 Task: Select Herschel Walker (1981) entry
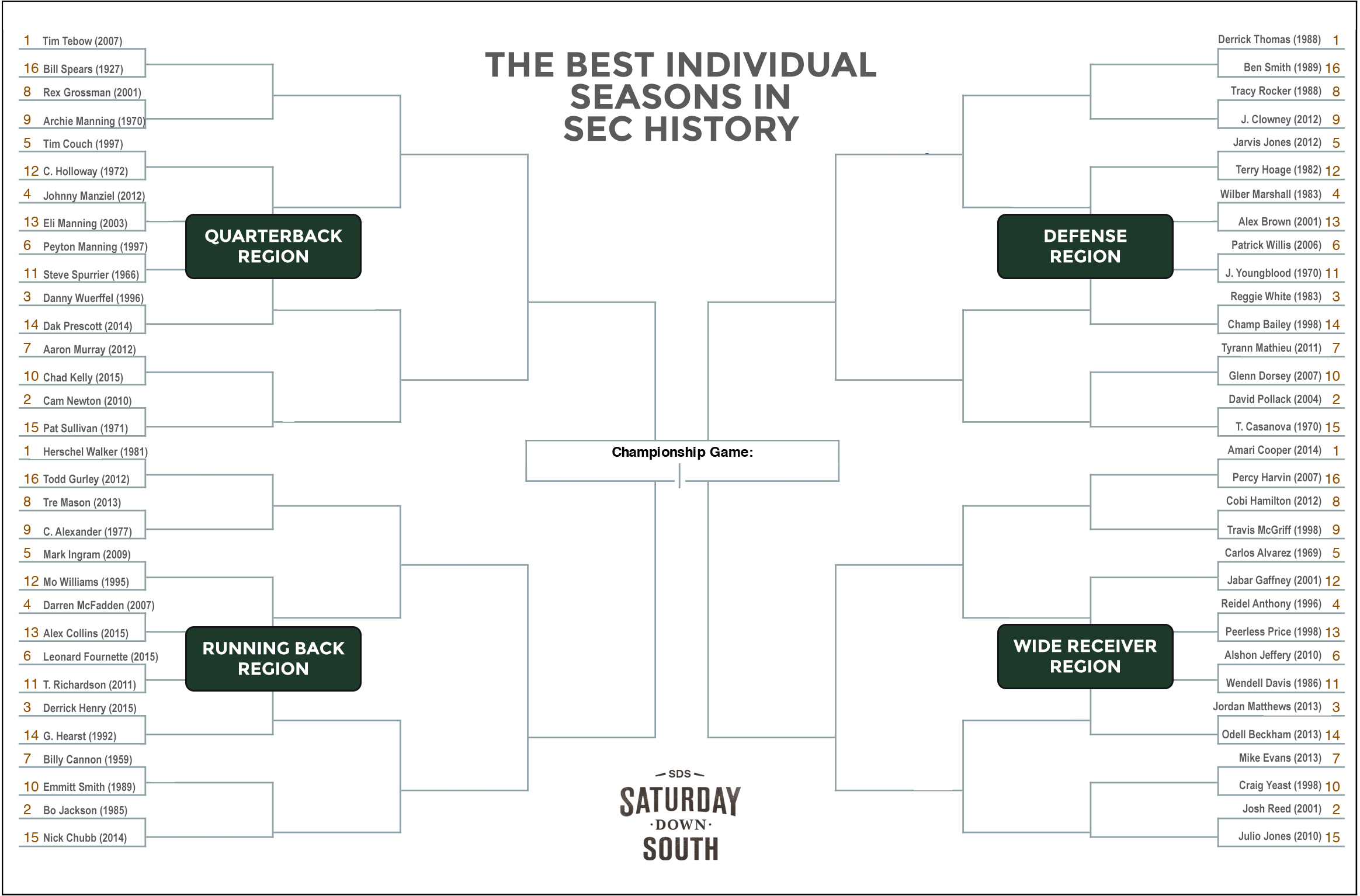[x=95, y=452]
